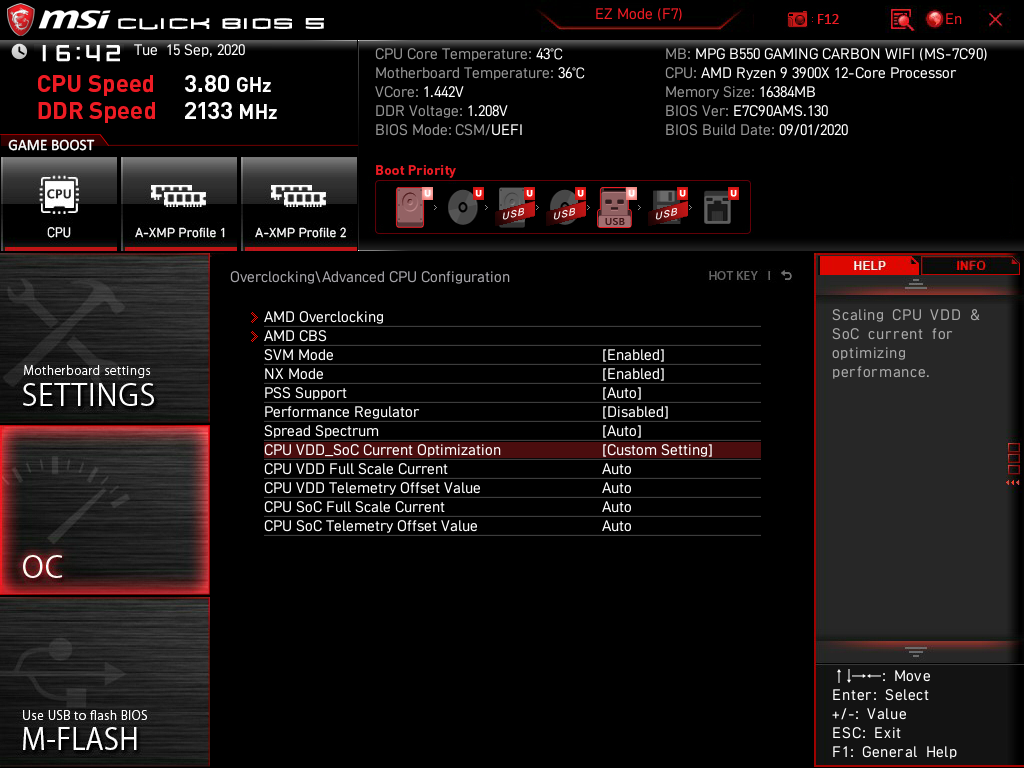This screenshot has width=1024, height=768.
Task: Select the network boot device icon
Action: pyautogui.click(x=720, y=207)
